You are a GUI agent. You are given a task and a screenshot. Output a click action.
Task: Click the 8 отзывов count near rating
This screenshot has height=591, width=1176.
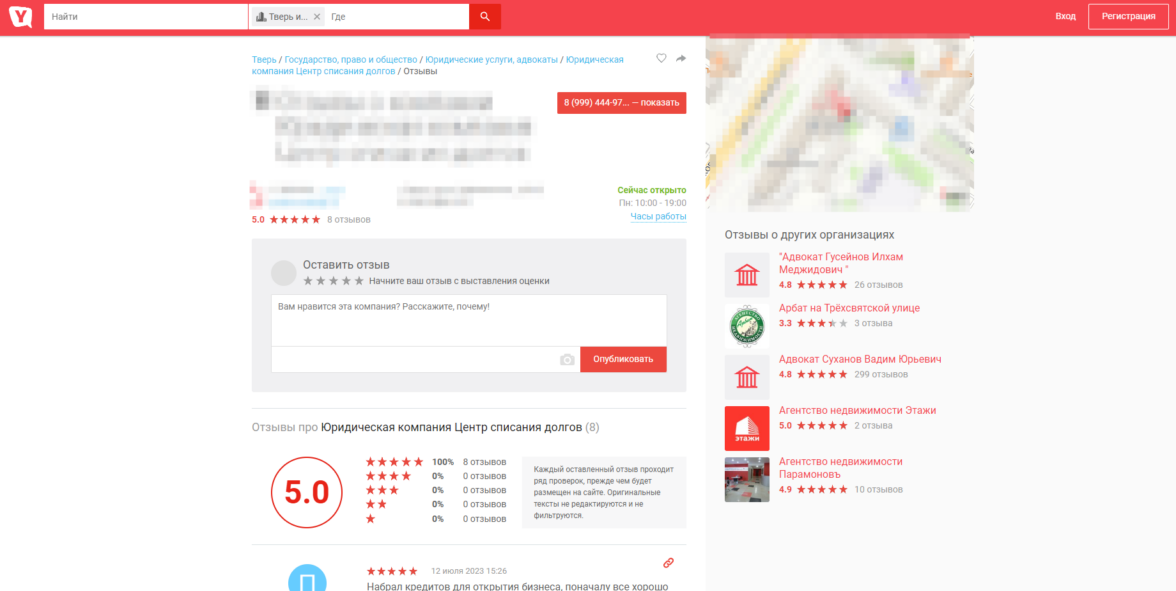tap(349, 220)
